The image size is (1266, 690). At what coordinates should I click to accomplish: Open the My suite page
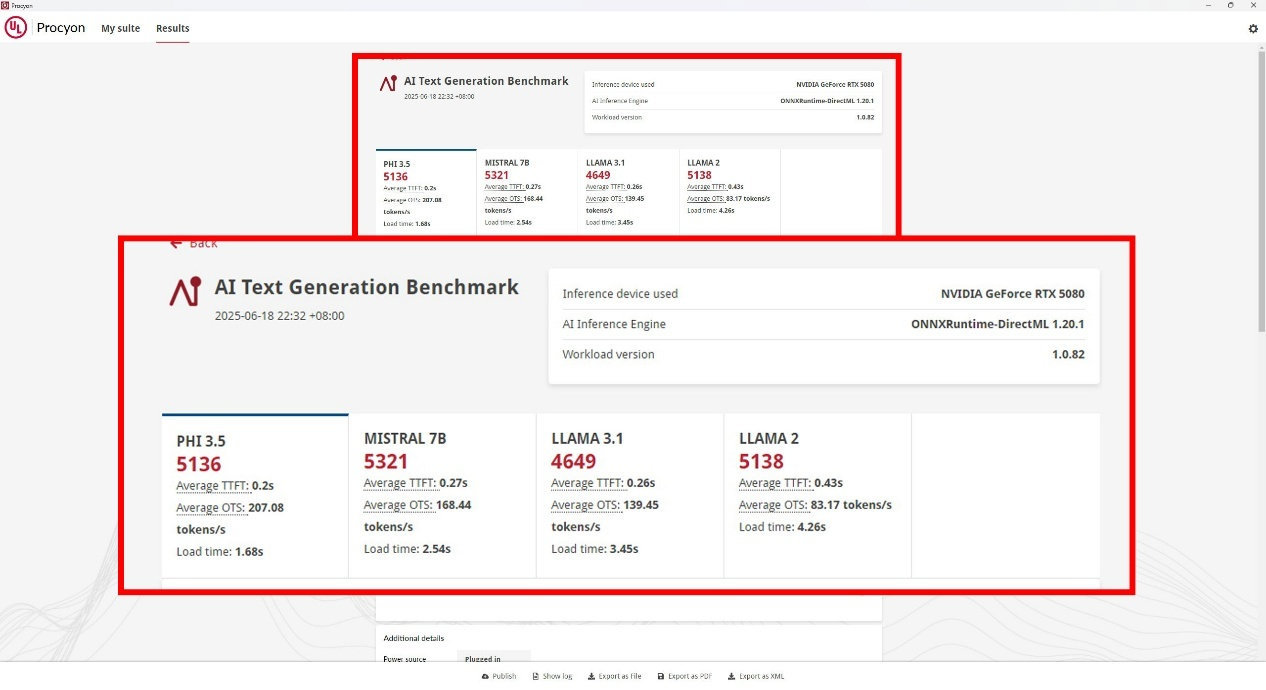(121, 29)
